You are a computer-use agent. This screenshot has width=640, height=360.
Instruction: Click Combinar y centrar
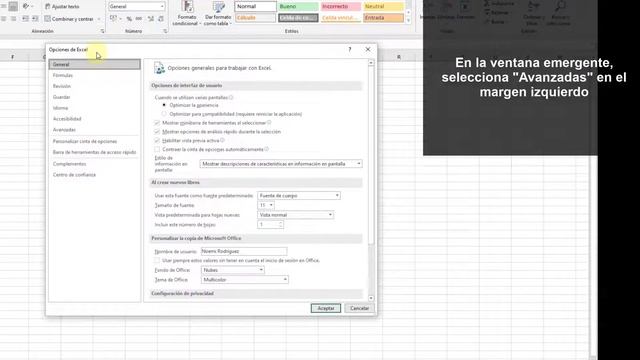pos(69,19)
